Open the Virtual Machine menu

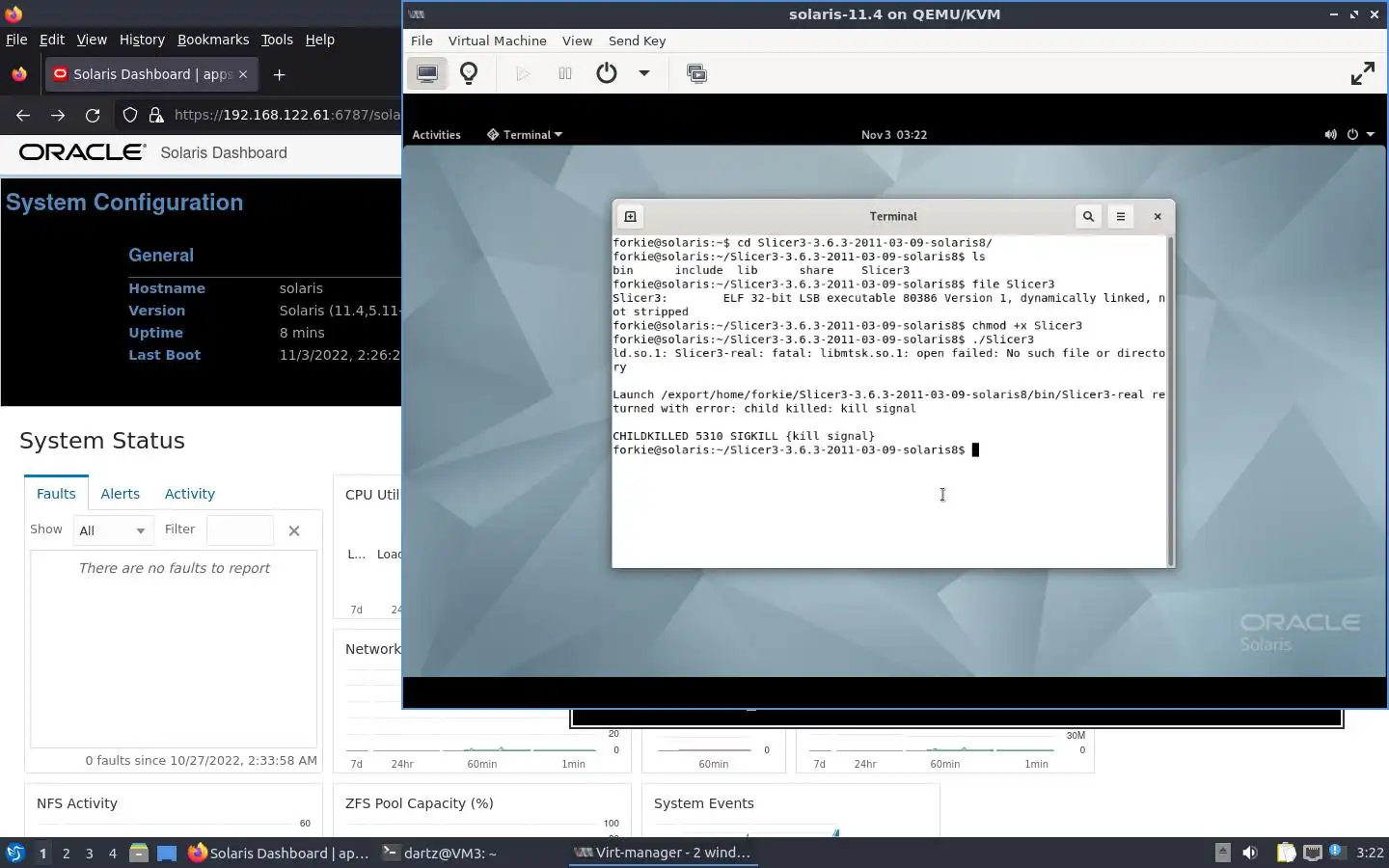click(498, 41)
